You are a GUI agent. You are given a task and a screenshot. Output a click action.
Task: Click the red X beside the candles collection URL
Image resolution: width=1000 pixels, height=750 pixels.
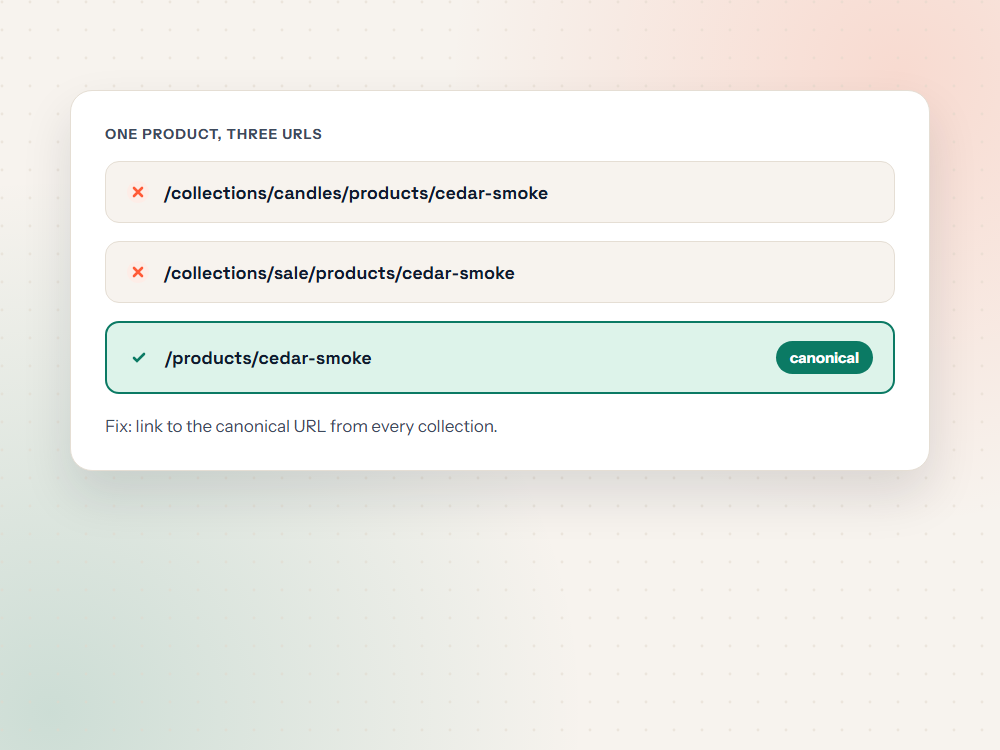pyautogui.click(x=138, y=192)
